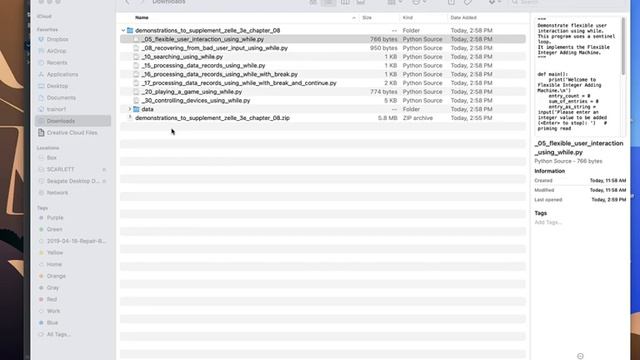The width and height of the screenshot is (640, 360).
Task: Open Documents folder from sidebar
Action: [61, 98]
